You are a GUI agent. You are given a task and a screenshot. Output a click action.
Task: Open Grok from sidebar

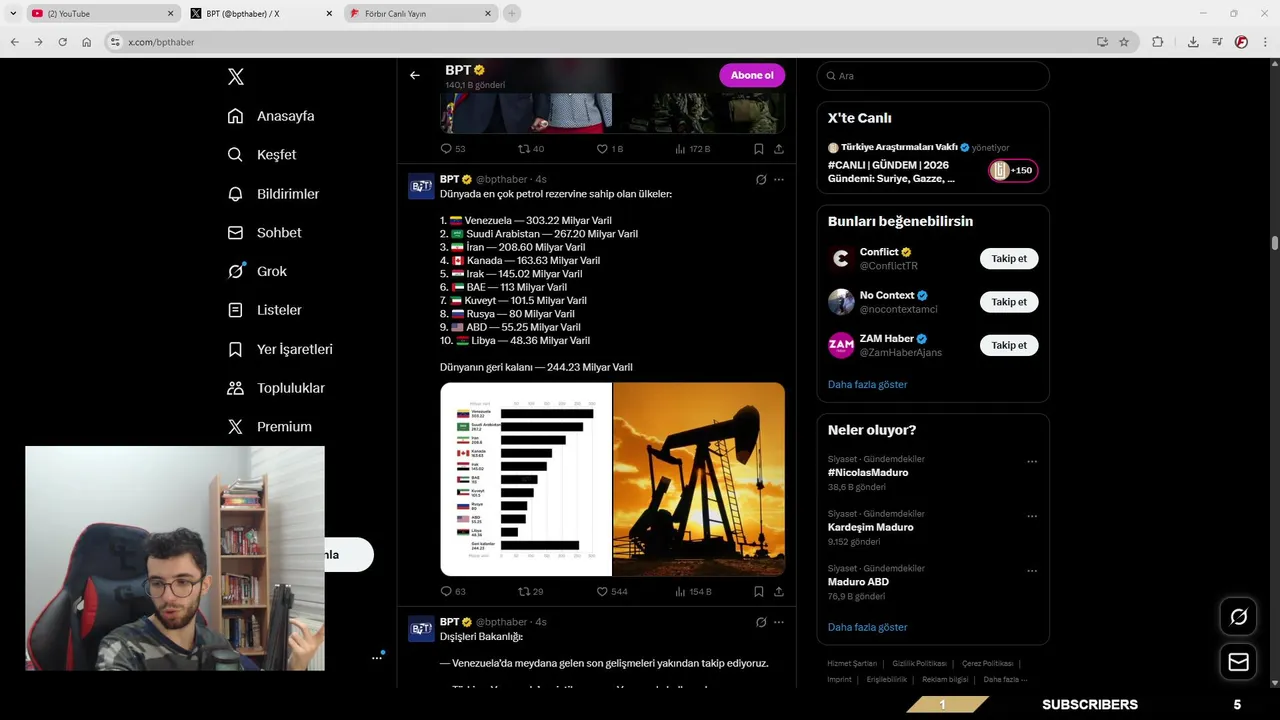coord(257,271)
